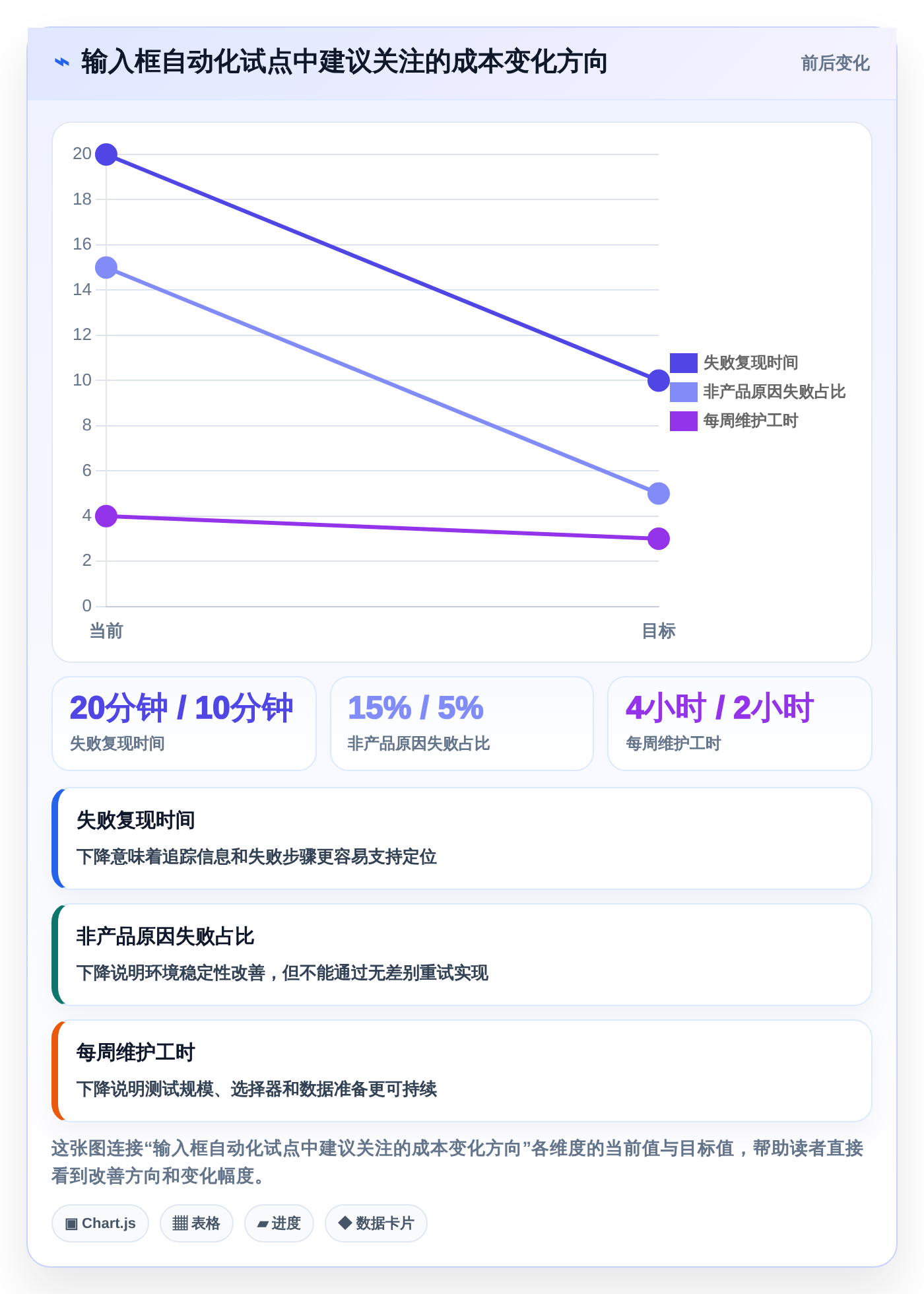Select the 每周维护工时 current point at 4
Screen dimensions: 924x1294
106,516
